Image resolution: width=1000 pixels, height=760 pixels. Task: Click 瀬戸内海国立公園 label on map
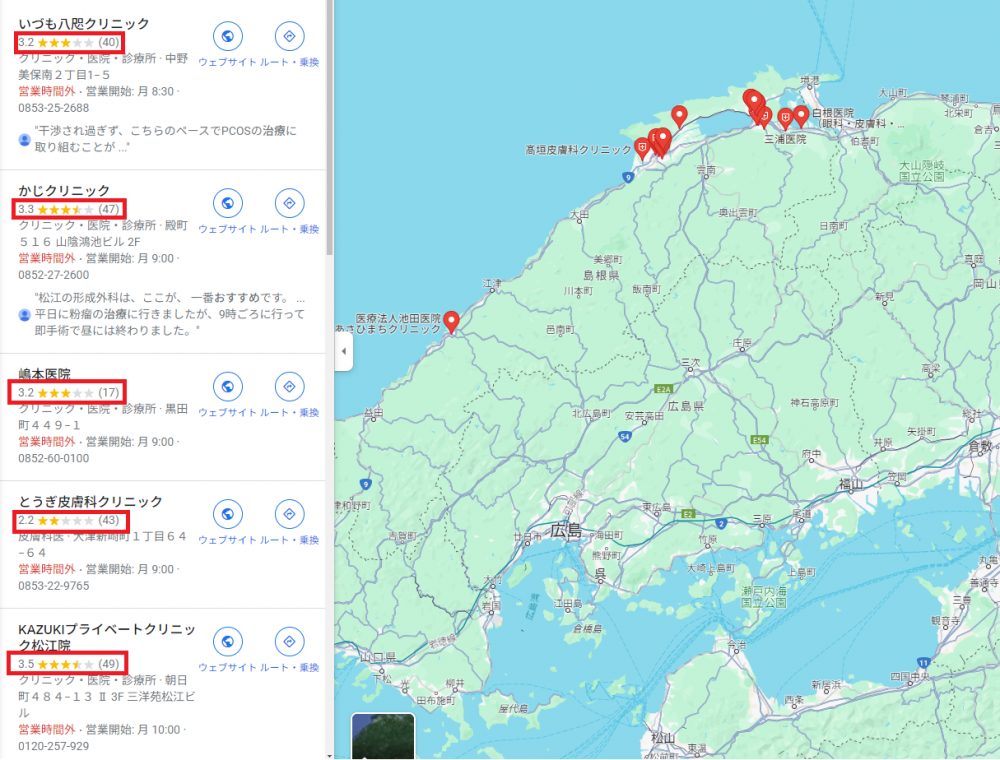(x=763, y=597)
